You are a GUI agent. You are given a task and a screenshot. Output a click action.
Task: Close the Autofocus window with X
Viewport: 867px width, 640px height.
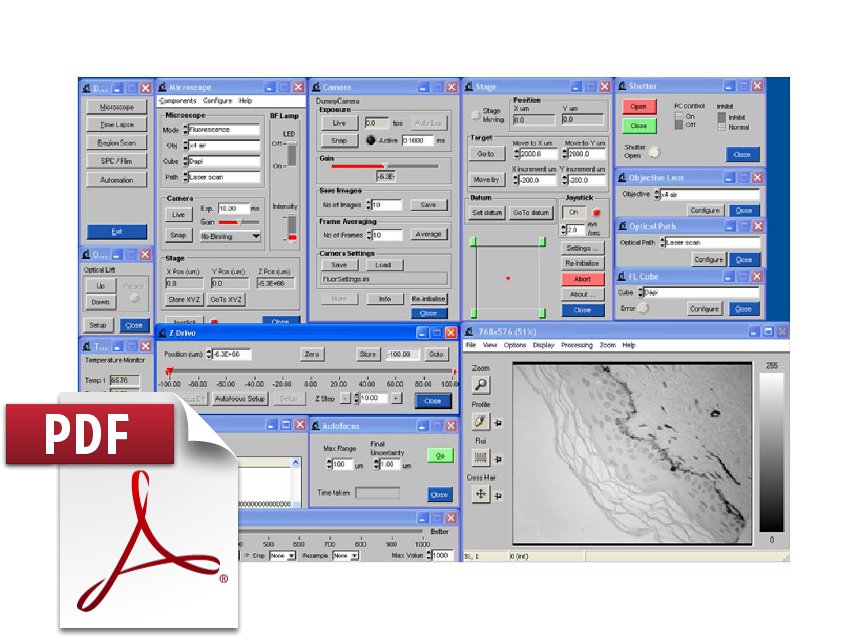(451, 425)
